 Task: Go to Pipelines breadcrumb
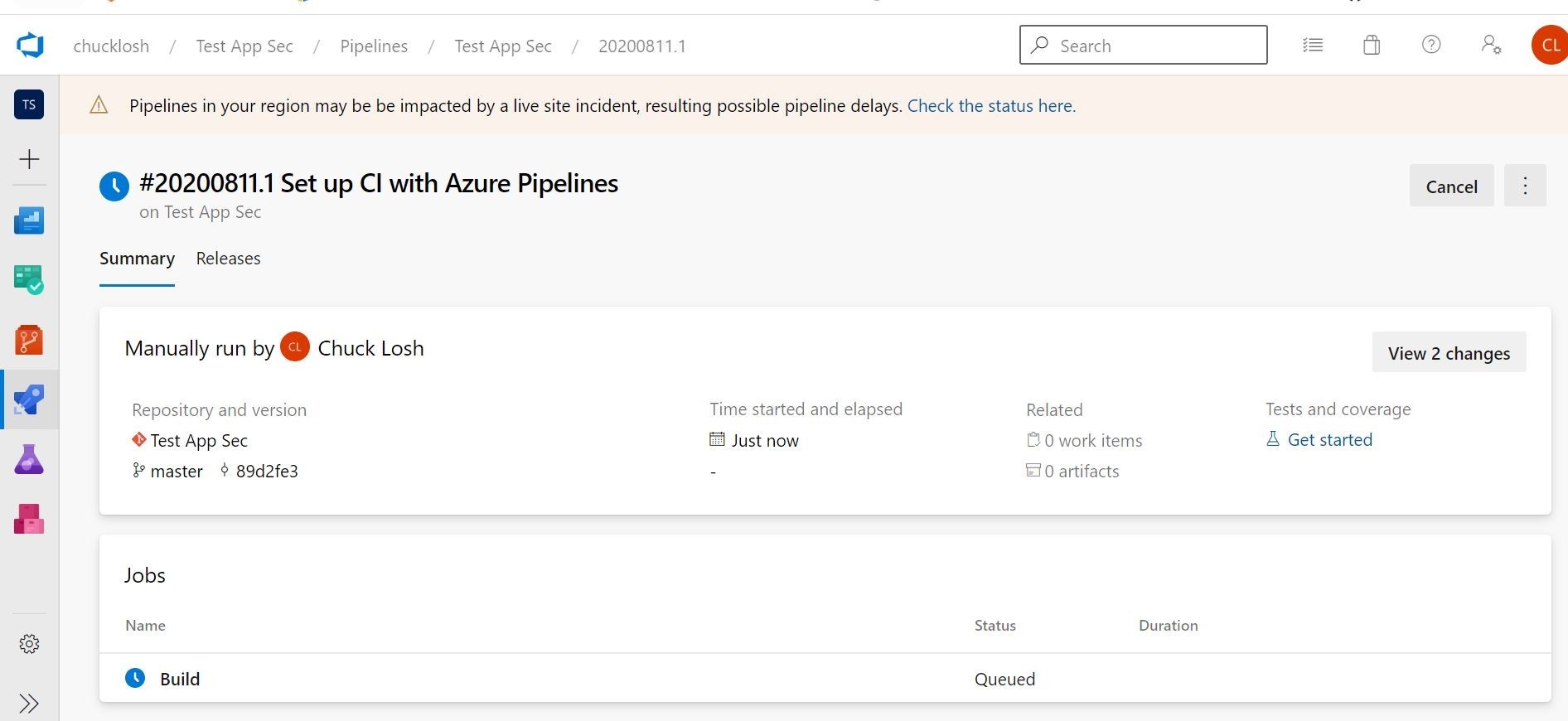[x=374, y=46]
